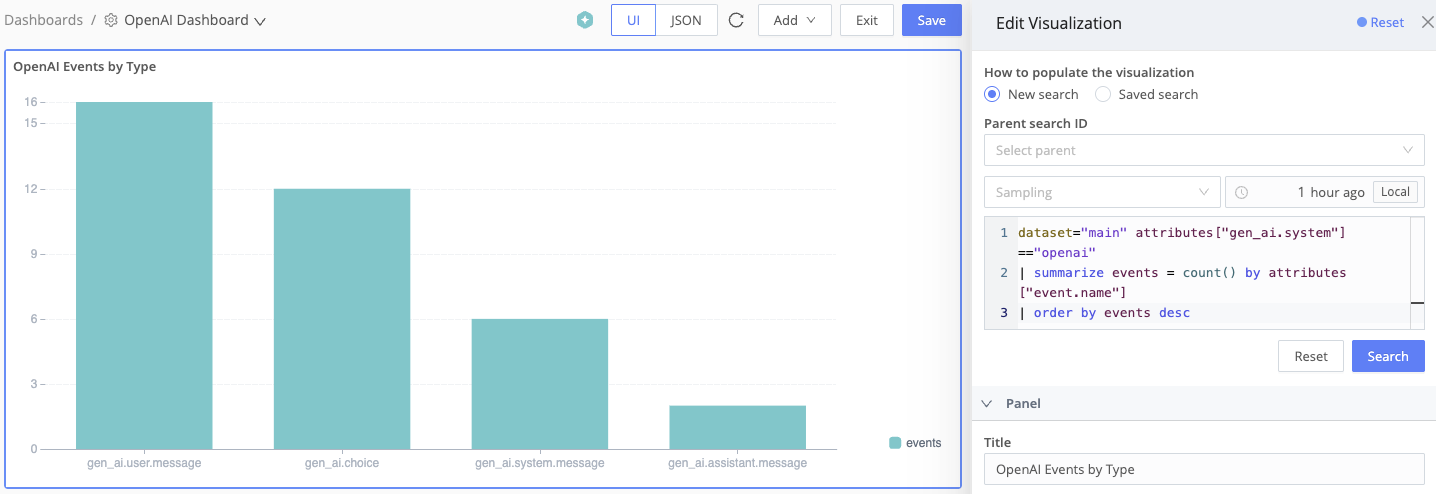Viewport: 1436px width, 494px height.
Task: Edit the panel Title input field
Action: tap(1204, 469)
